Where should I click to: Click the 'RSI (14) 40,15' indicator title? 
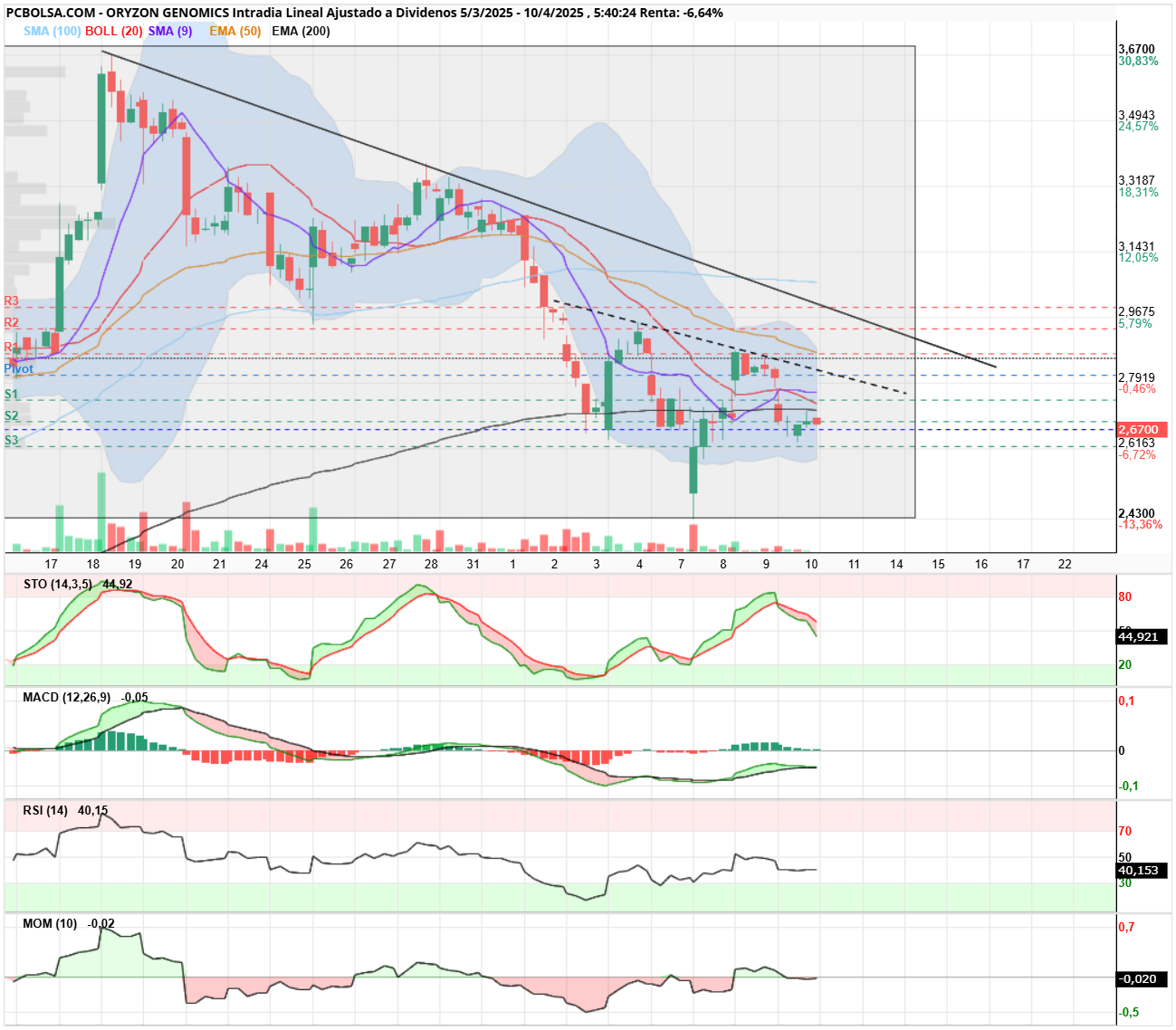(65, 810)
